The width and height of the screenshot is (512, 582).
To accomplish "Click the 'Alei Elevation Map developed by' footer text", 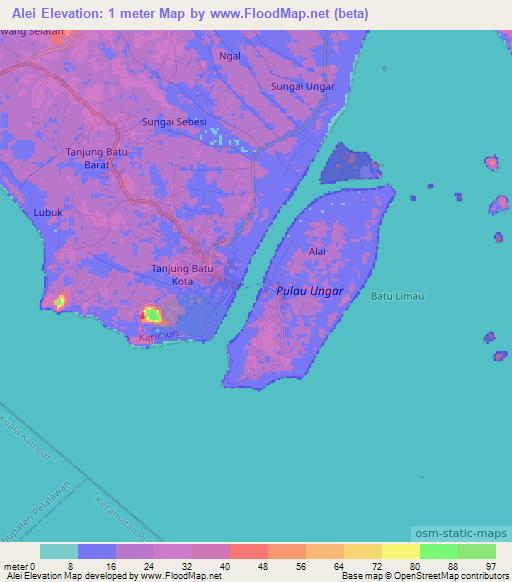I will point(72,576).
